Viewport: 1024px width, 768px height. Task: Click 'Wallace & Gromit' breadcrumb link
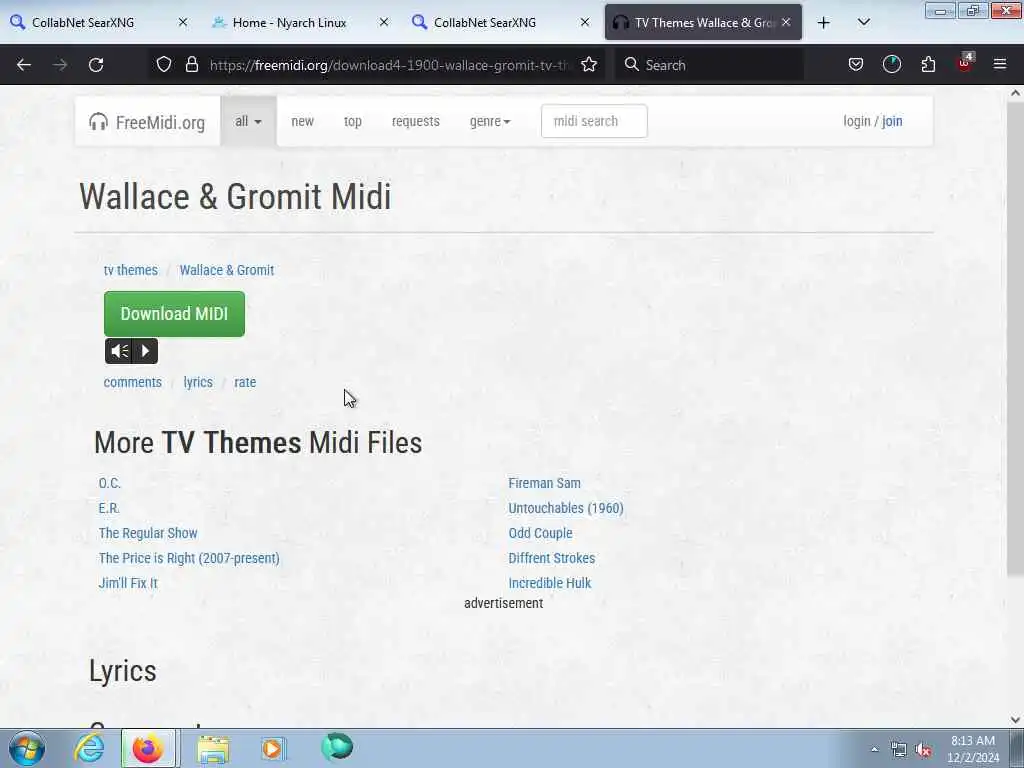227,270
